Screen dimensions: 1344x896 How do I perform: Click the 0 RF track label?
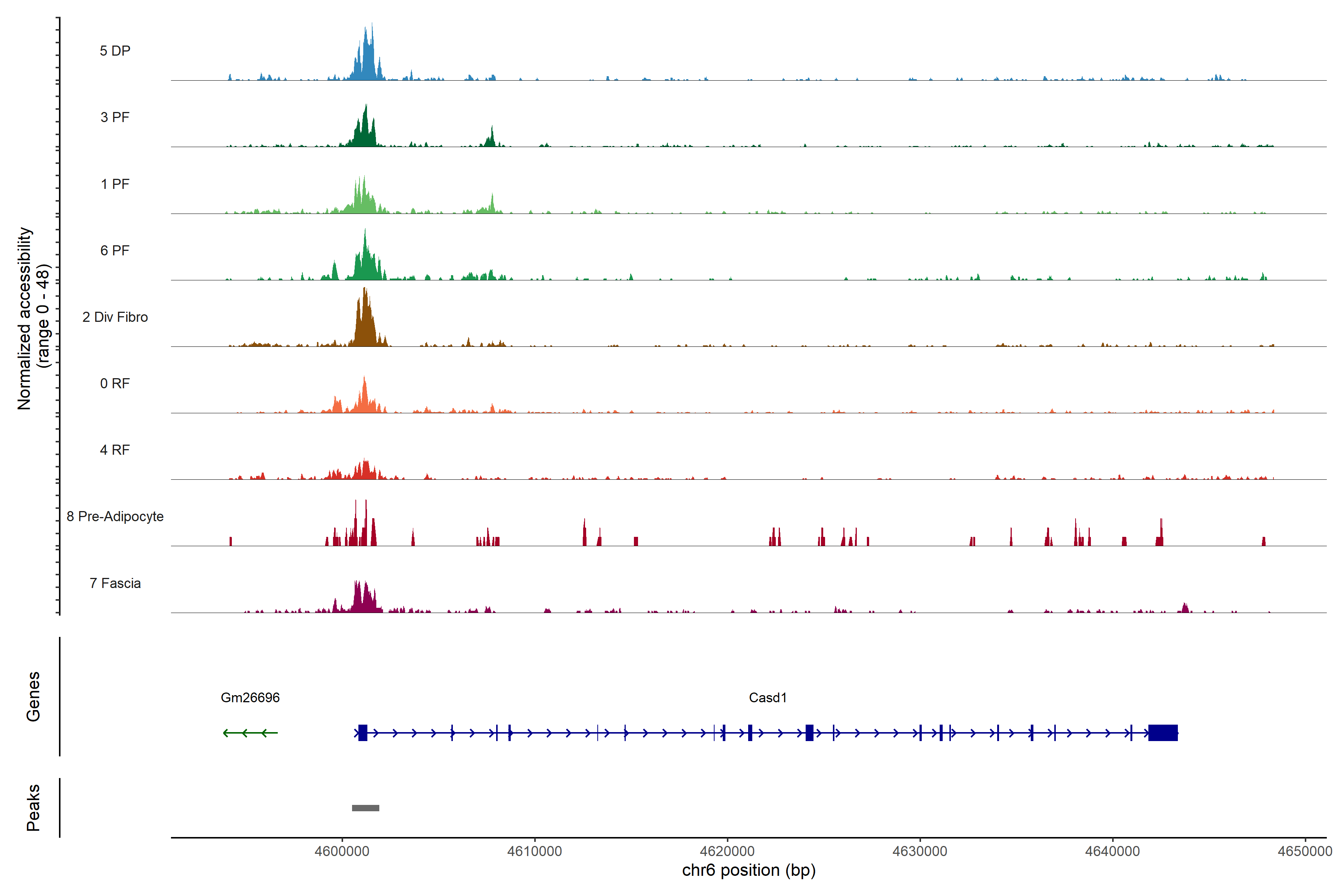coord(115,383)
